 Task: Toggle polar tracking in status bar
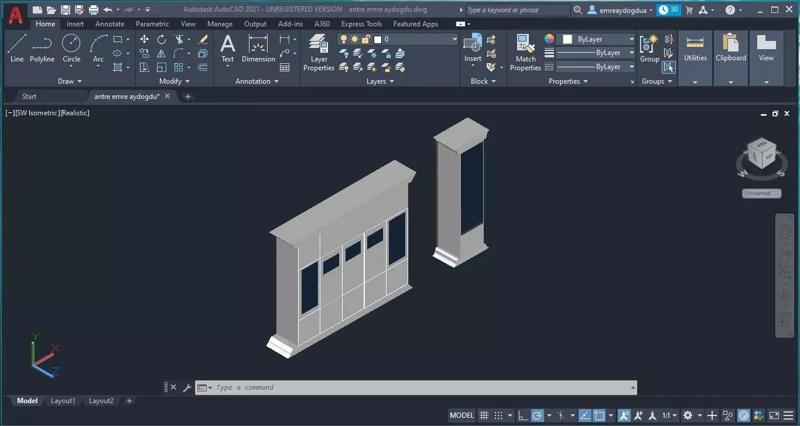[x=537, y=415]
